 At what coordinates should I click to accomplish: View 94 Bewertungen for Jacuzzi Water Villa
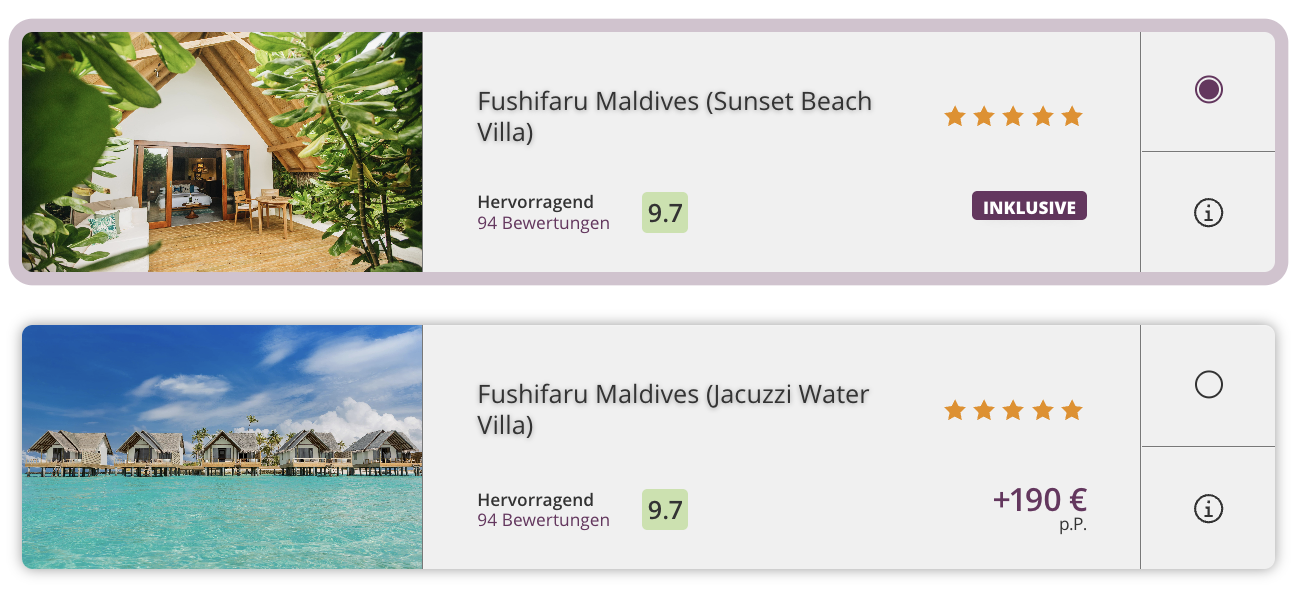pos(543,520)
